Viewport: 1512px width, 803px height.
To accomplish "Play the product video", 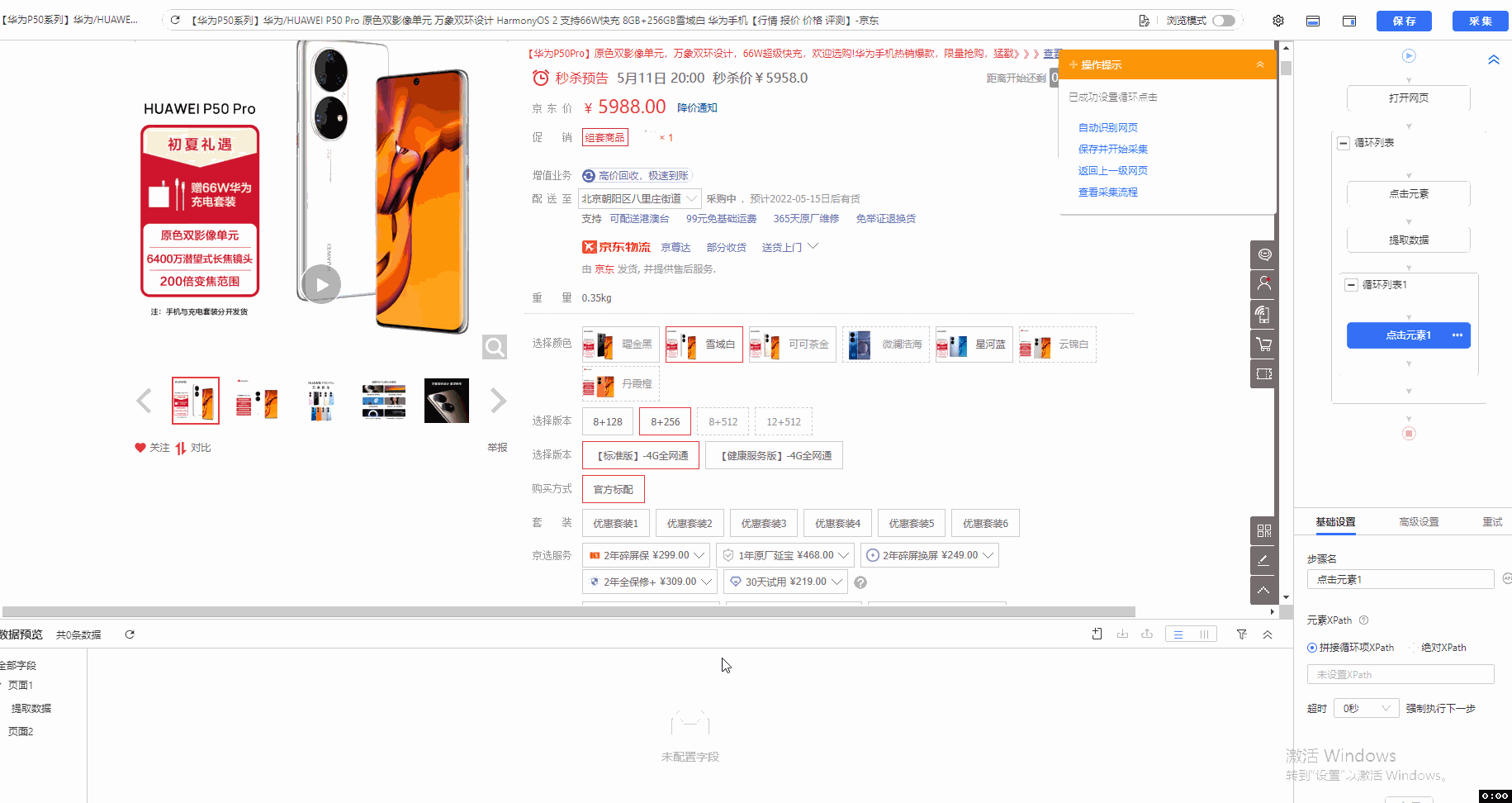I will [x=321, y=285].
